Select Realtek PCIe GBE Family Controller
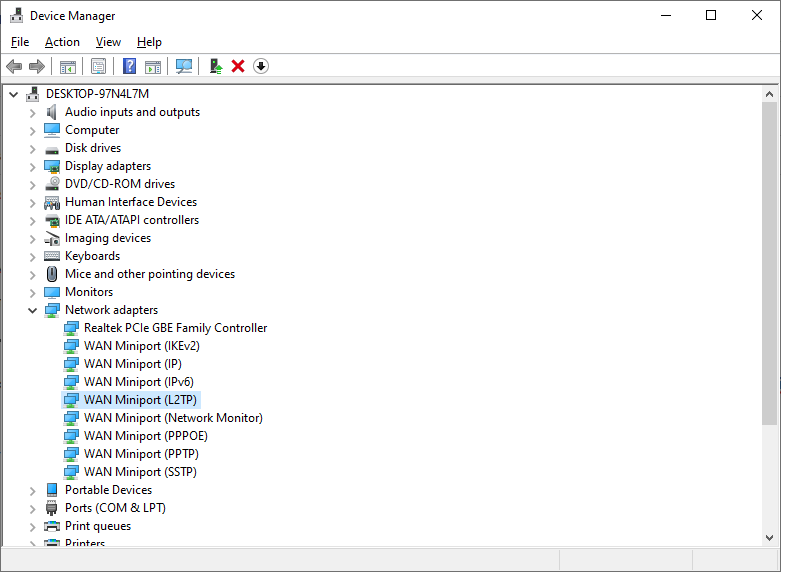The width and height of the screenshot is (785, 575). point(175,328)
